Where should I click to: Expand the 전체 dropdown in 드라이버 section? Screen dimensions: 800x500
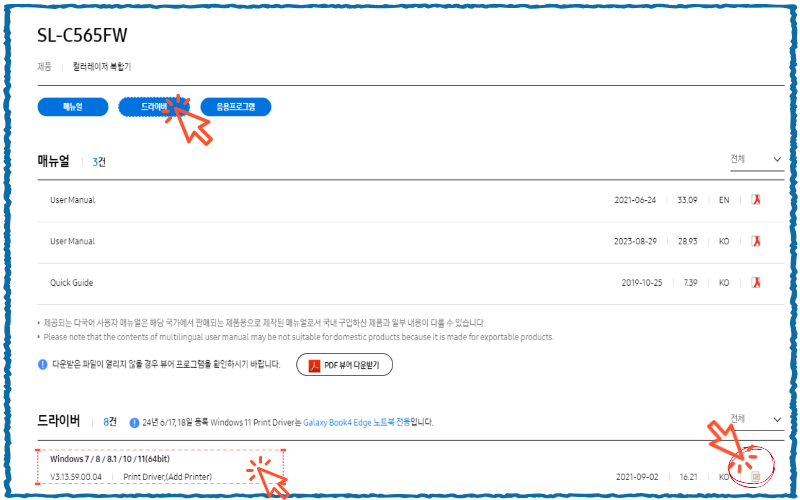coord(757,419)
